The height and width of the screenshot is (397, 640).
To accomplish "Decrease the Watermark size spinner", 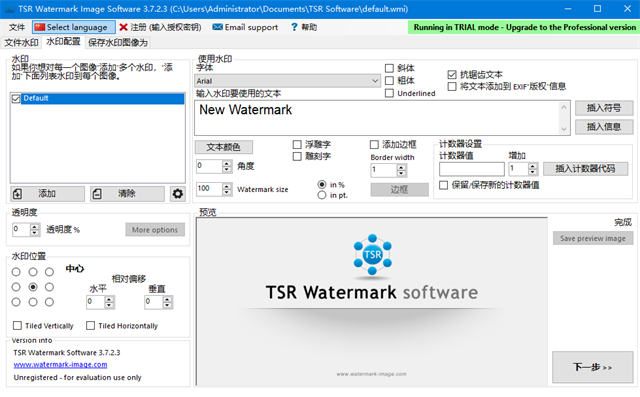I will pos(227,192).
